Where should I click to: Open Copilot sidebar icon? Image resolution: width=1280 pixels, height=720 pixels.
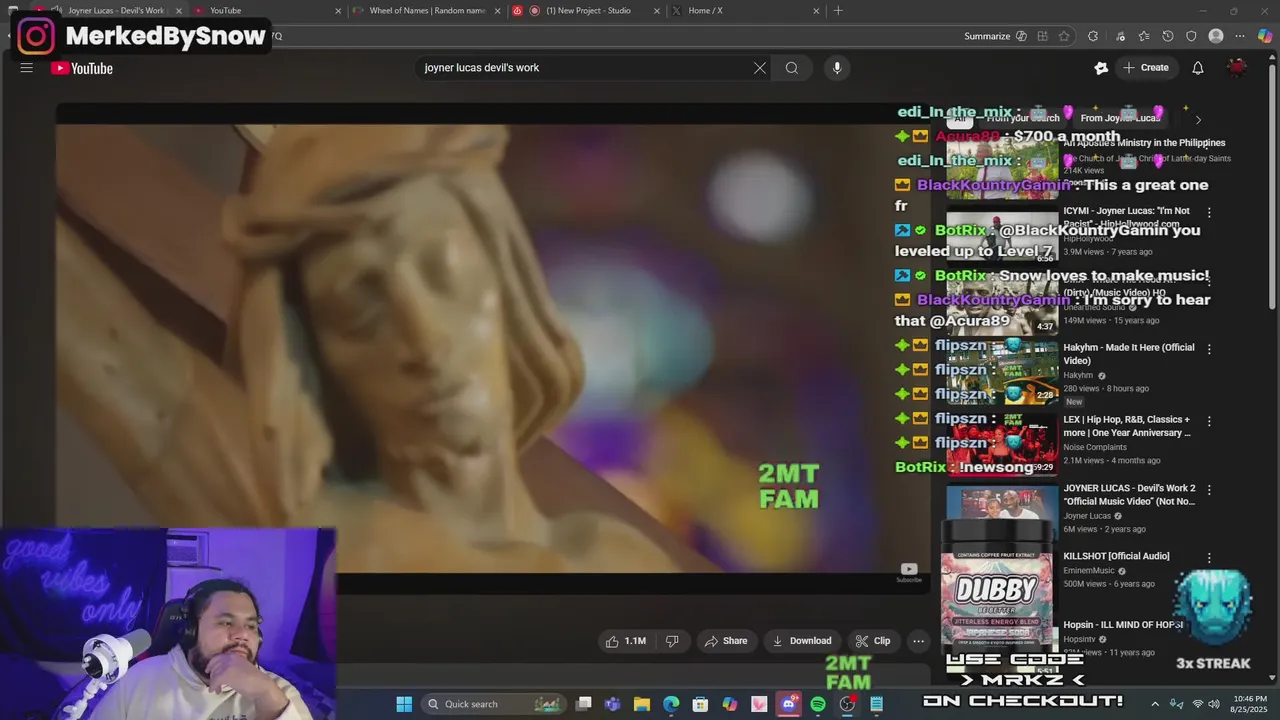pyautogui.click(x=1265, y=36)
